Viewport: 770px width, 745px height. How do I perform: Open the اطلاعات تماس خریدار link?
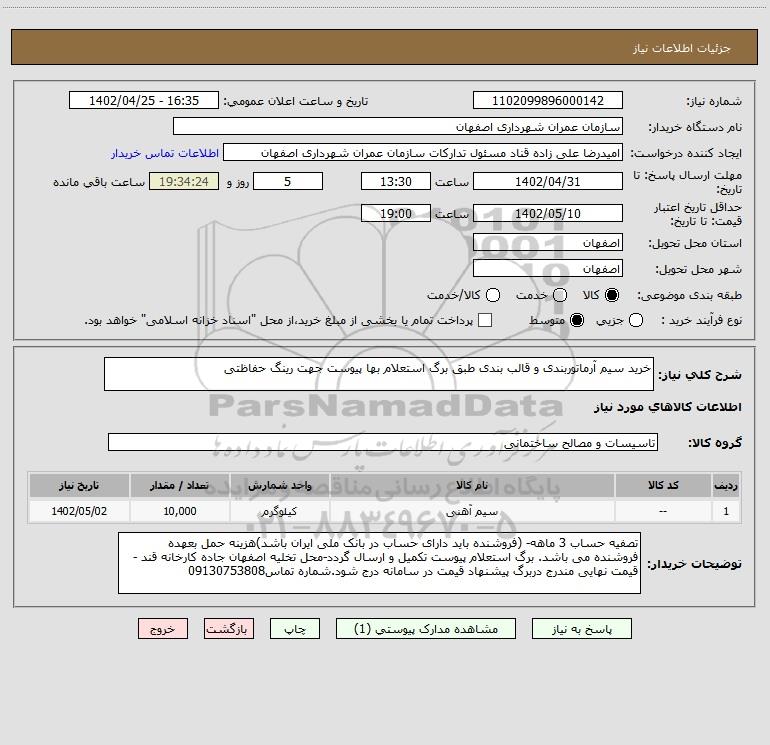(165, 153)
